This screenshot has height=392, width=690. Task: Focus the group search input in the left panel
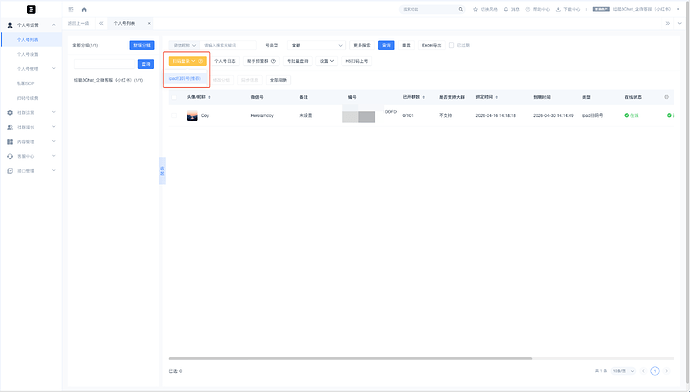click(x=104, y=64)
